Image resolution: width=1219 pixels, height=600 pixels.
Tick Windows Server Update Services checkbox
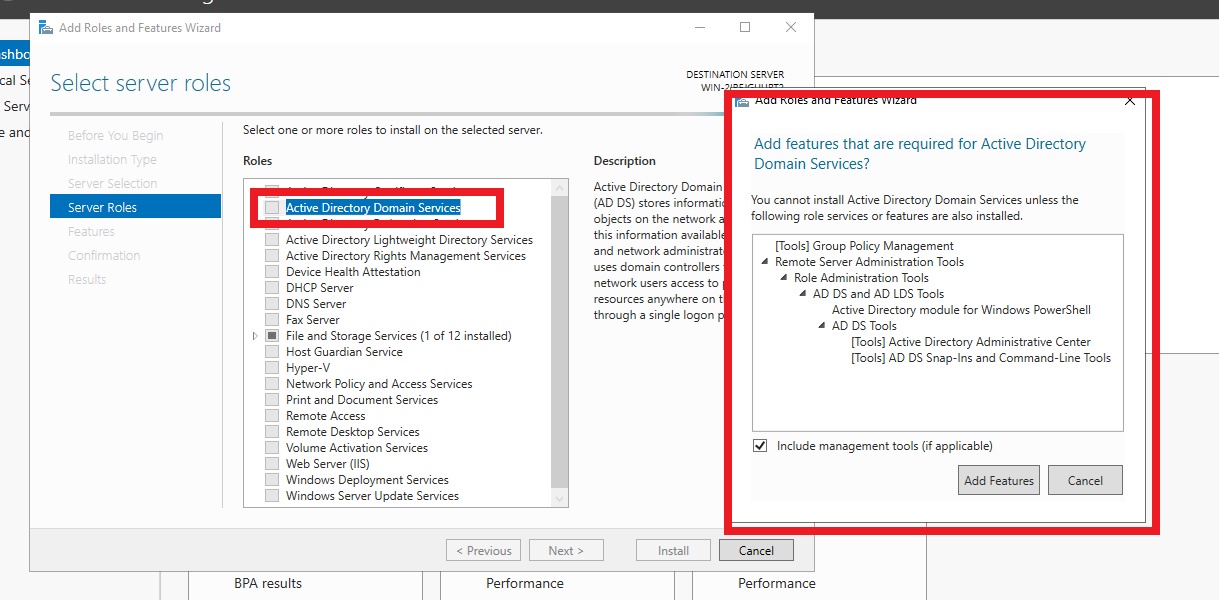(x=272, y=496)
